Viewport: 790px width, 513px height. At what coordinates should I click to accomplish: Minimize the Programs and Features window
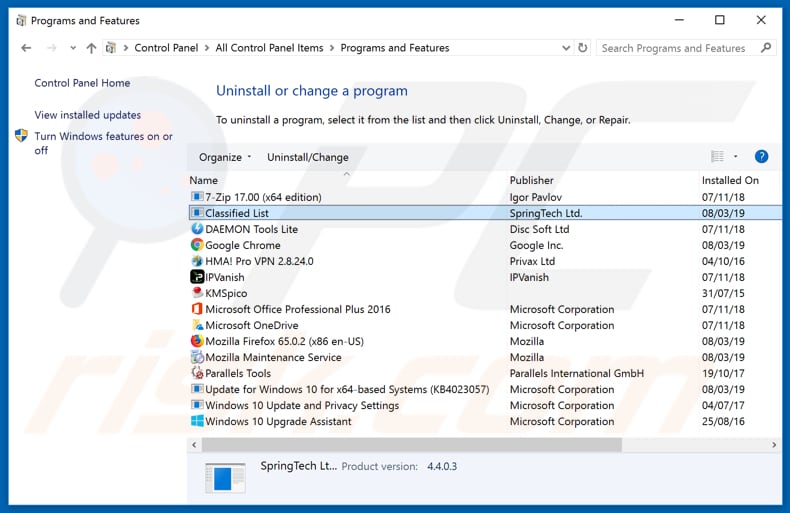[679, 20]
